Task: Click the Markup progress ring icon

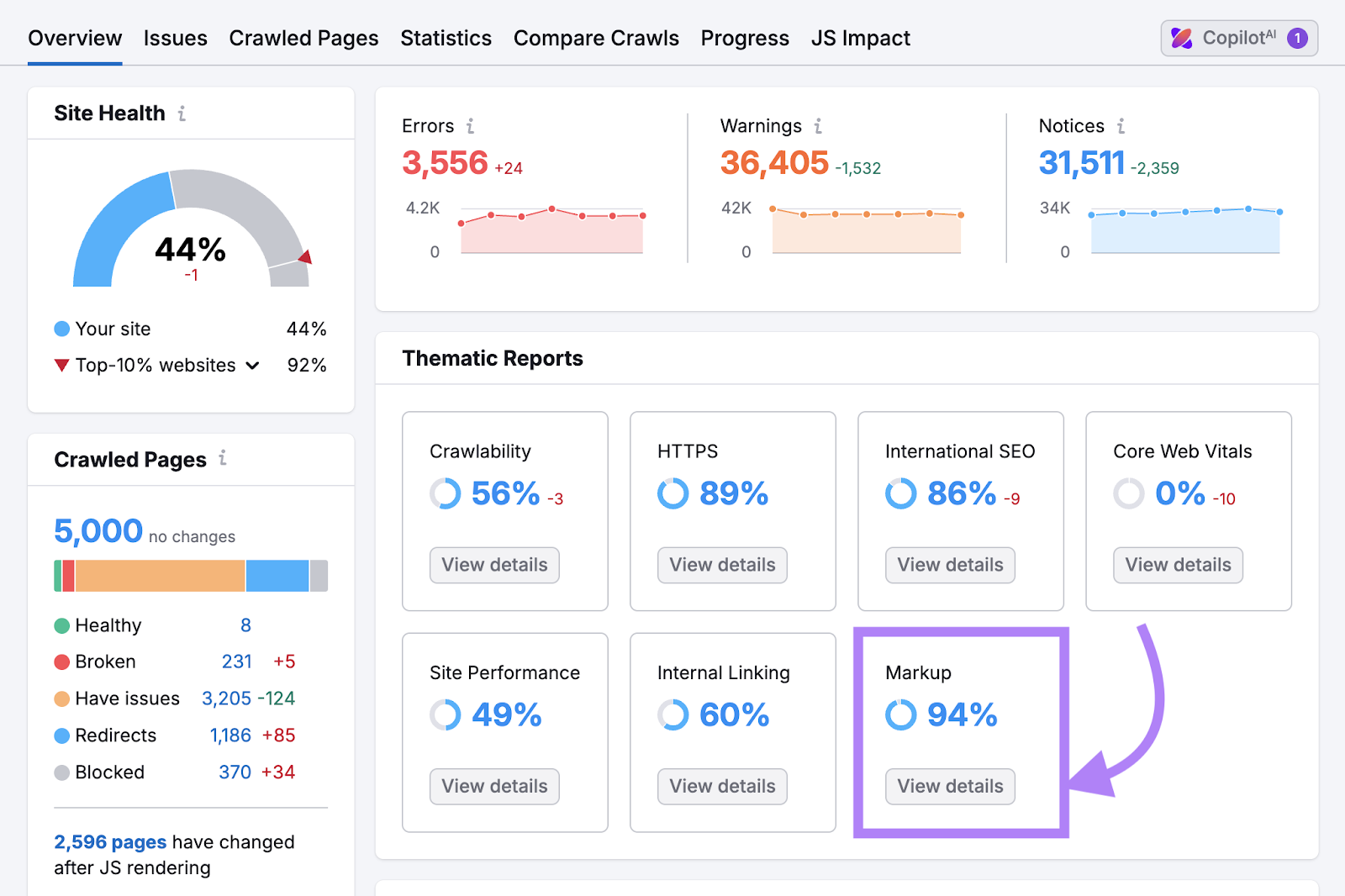Action: (x=900, y=715)
